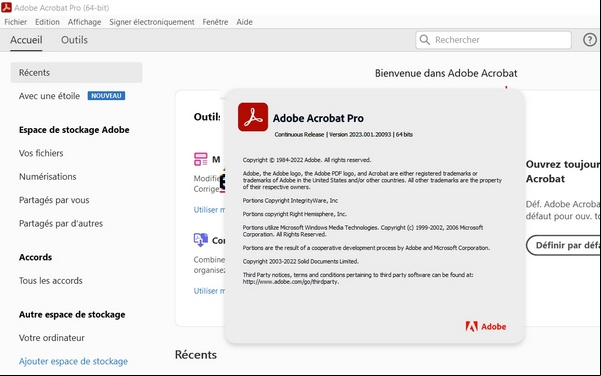Open Partagés par vous

54,200
